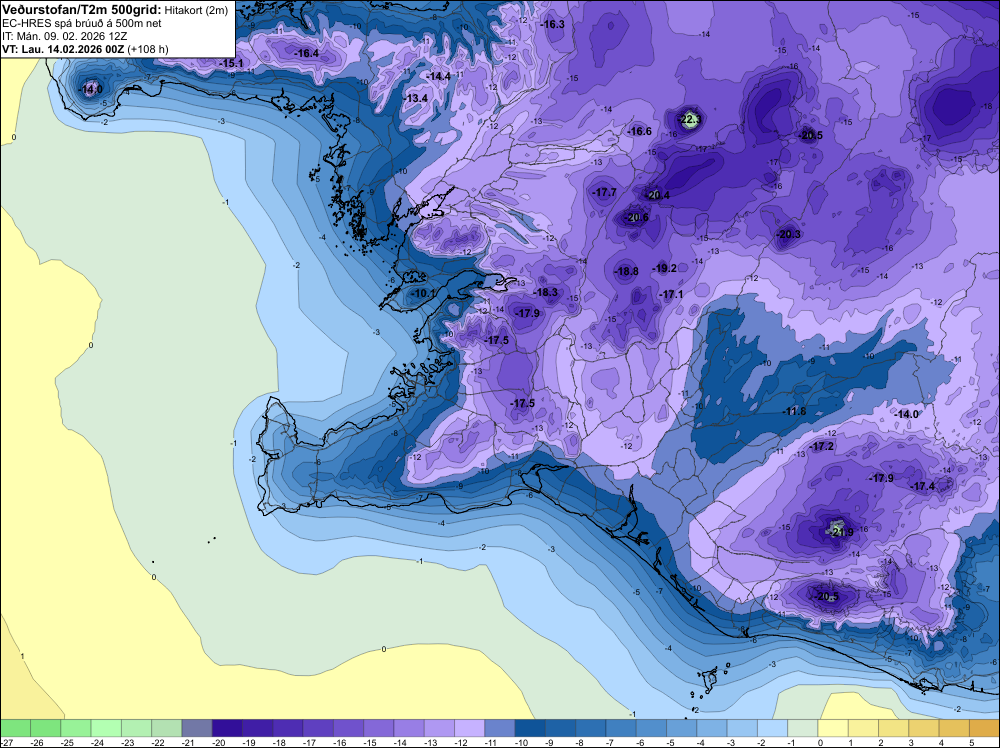Viewport: 1000px width, 748px height.
Task: Click the -16.4 temperature label
Action: pyautogui.click(x=306, y=54)
